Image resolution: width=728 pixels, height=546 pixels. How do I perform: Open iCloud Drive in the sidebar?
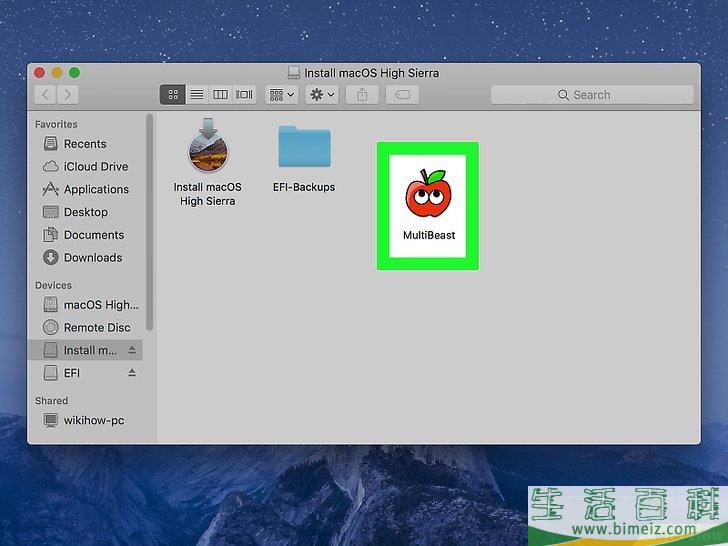coord(85,166)
